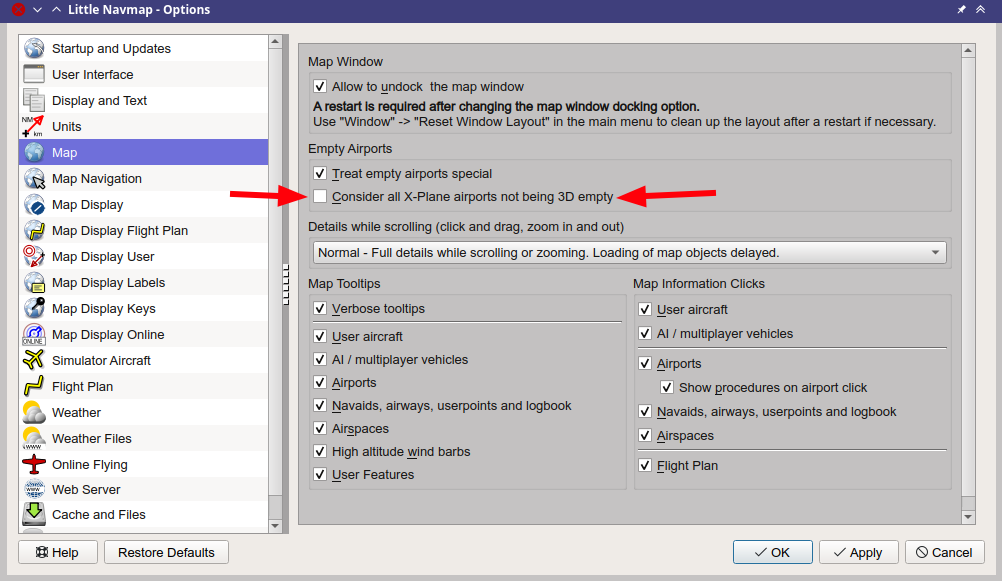Click the Weather Files icon
This screenshot has height=581, width=1002.
pyautogui.click(x=34, y=438)
